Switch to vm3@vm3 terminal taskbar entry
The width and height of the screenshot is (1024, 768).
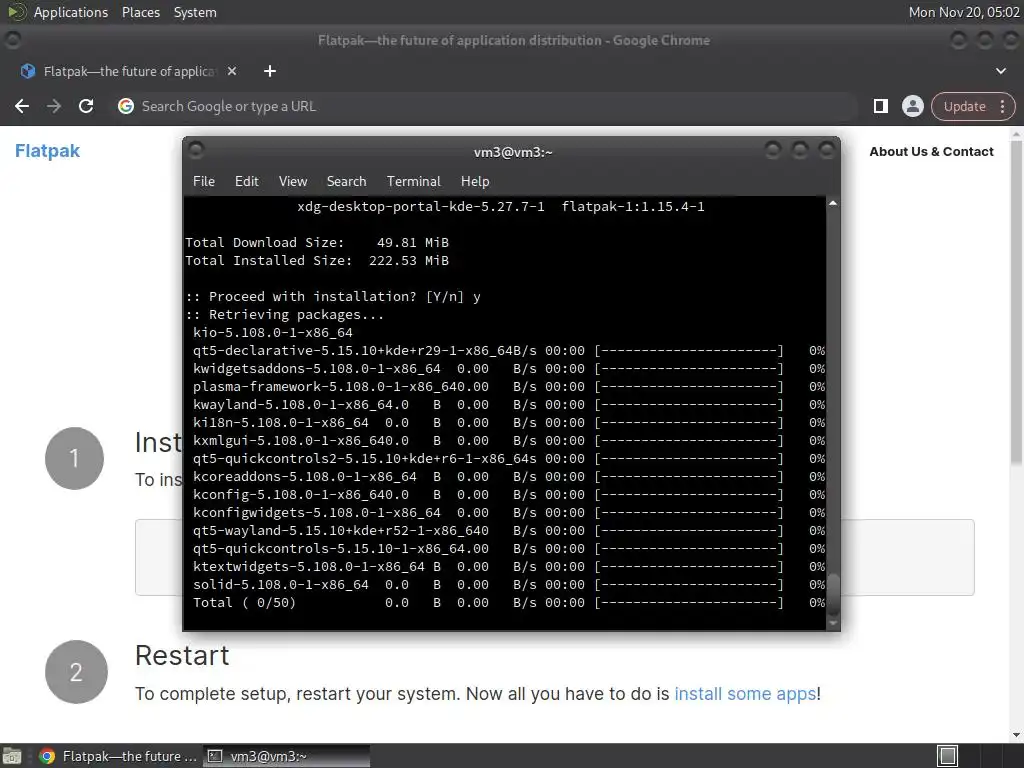click(286, 756)
